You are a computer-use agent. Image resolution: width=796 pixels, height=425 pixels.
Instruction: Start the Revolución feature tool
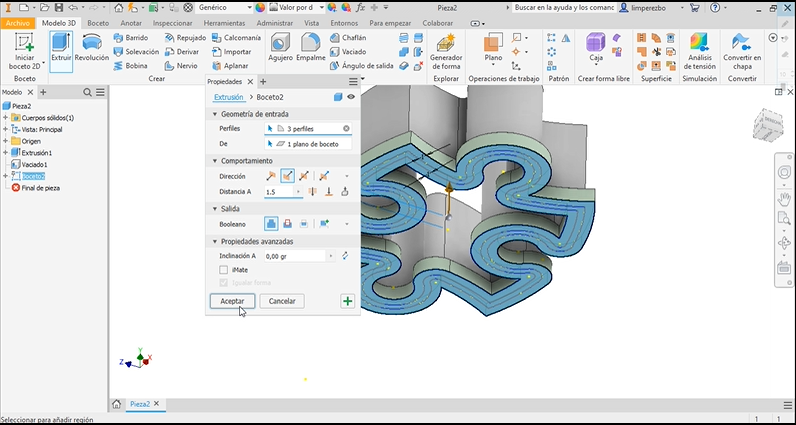[92, 49]
